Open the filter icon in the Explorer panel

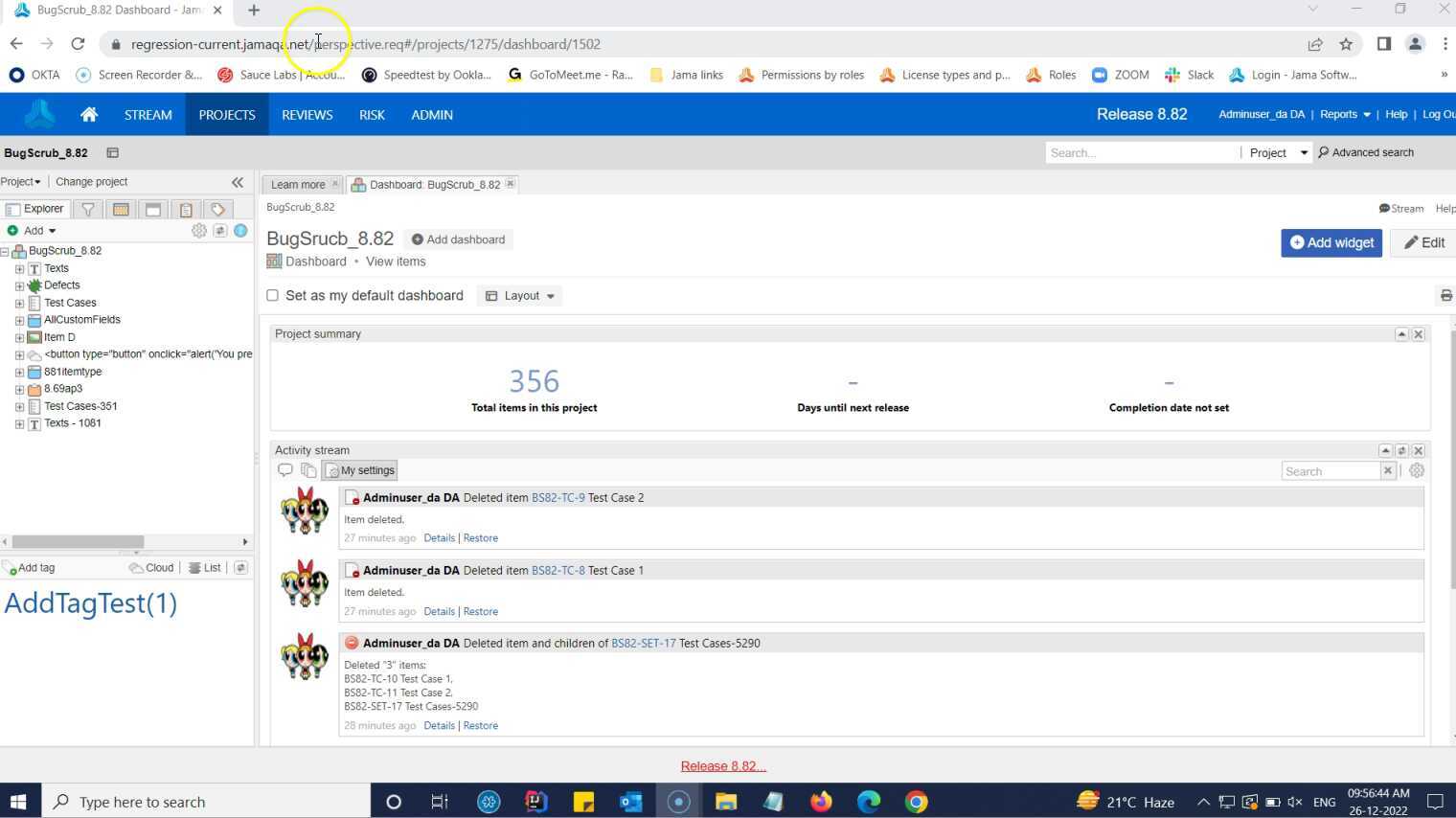click(87, 210)
